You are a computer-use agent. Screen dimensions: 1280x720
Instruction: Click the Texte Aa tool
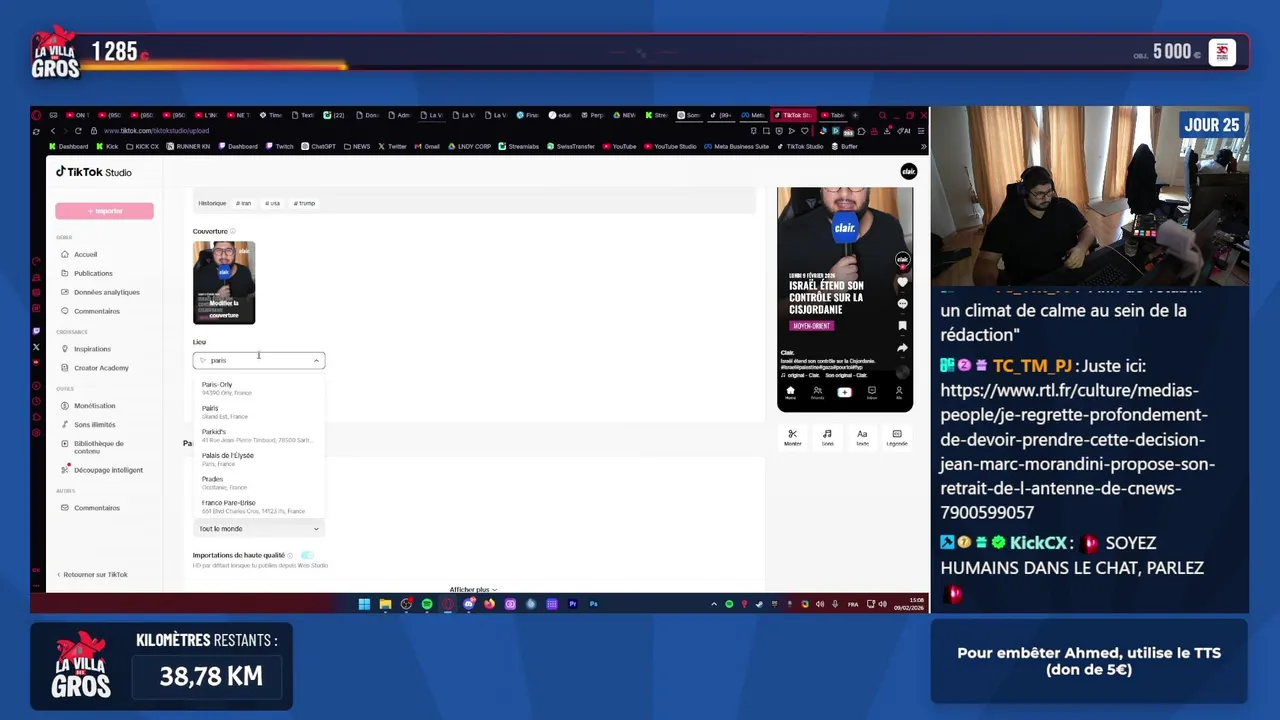pyautogui.click(x=862, y=437)
